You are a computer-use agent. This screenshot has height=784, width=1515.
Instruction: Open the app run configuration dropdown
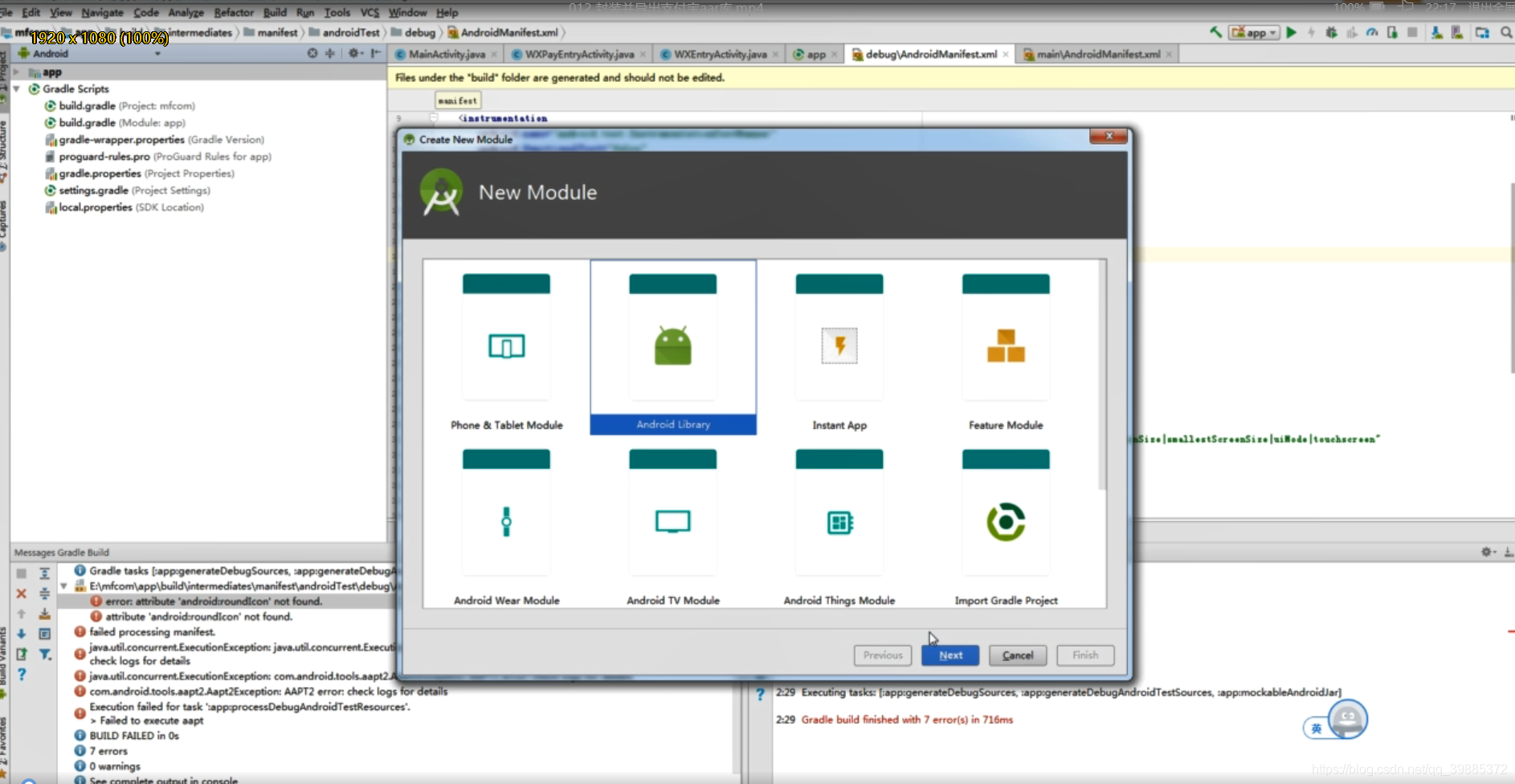[x=1255, y=32]
